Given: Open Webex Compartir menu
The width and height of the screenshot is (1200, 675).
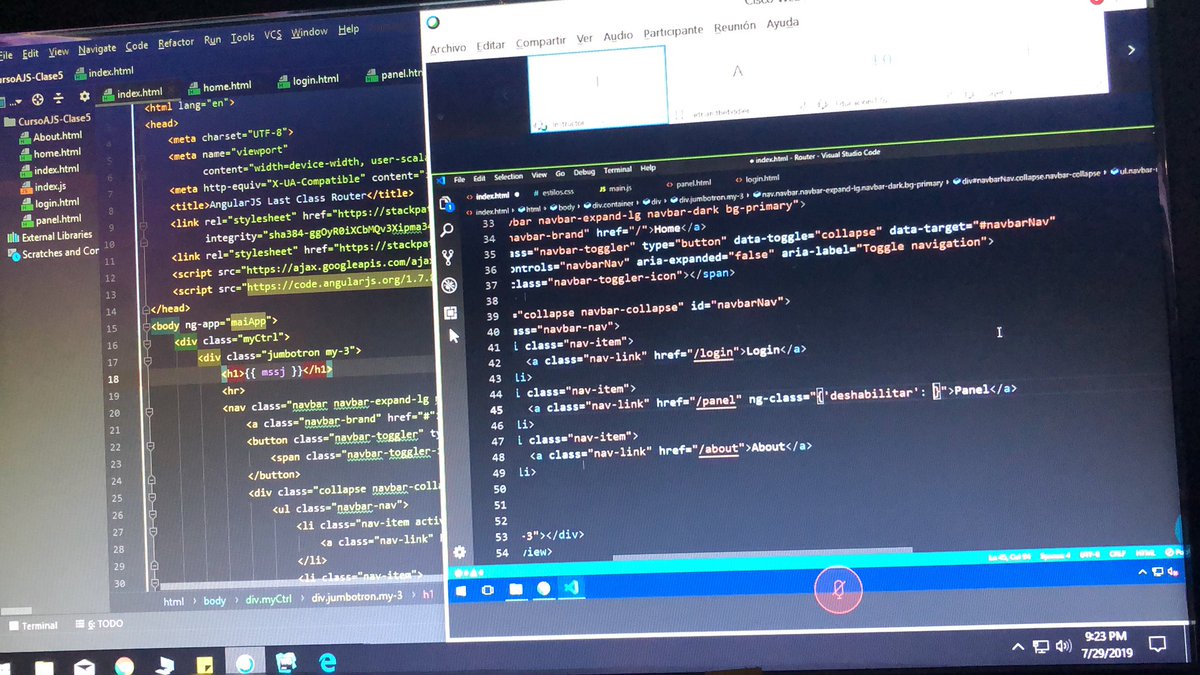Looking at the screenshot, I should pyautogui.click(x=541, y=41).
